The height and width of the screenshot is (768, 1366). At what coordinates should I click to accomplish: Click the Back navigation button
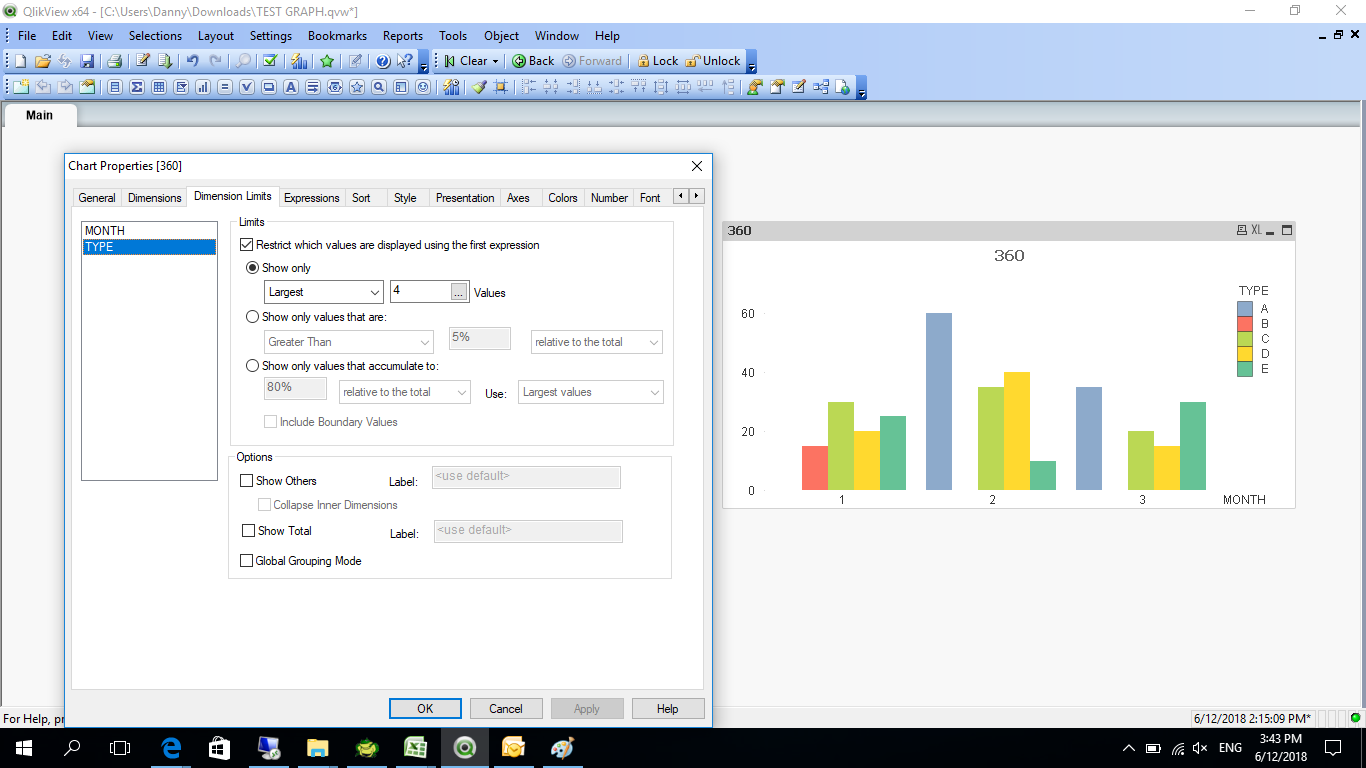533,61
